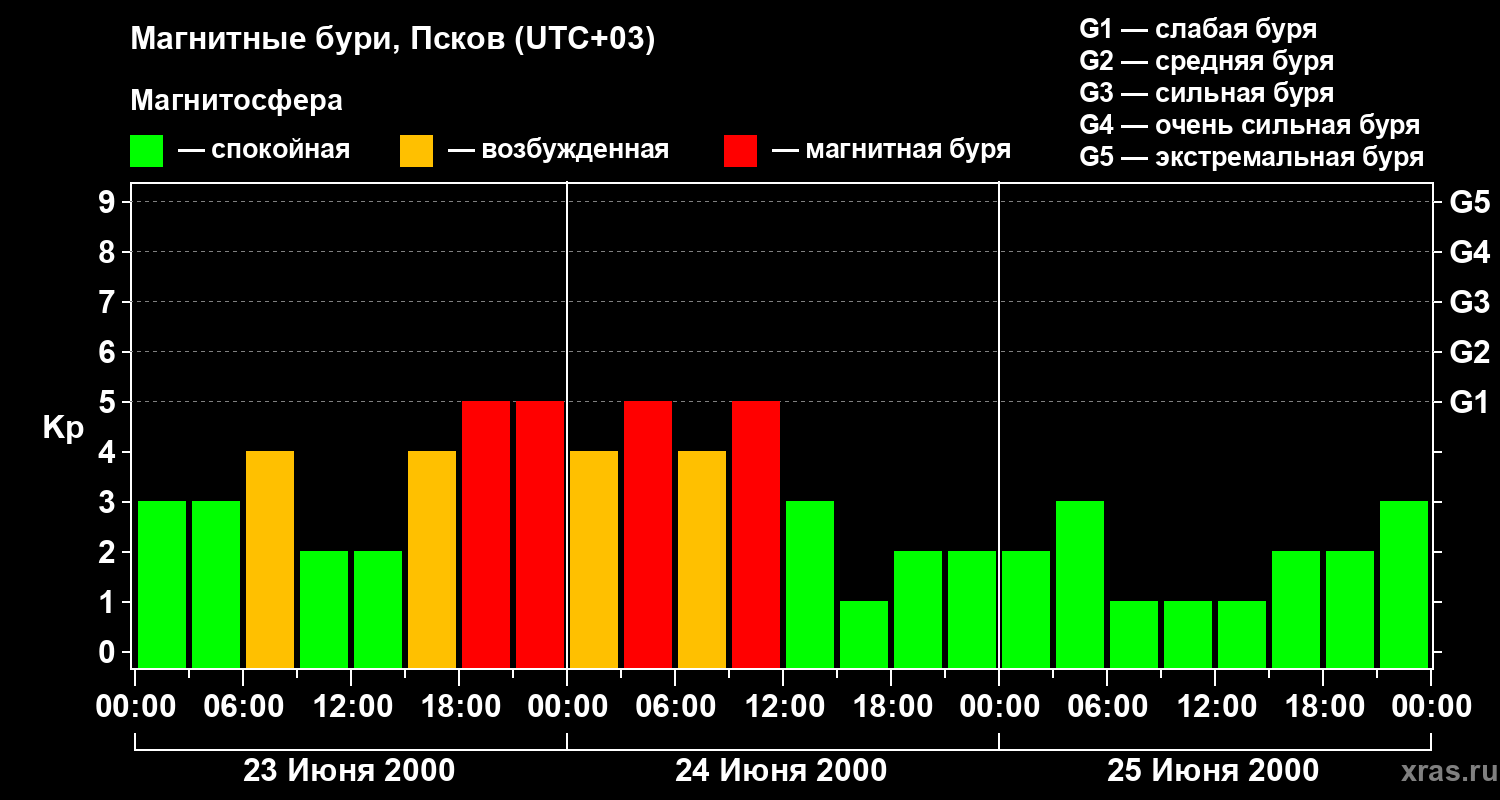Viewport: 1500px width, 800px height.
Task: Click the red 03:00–06:00 bar on 24 Июня
Action: (x=648, y=534)
